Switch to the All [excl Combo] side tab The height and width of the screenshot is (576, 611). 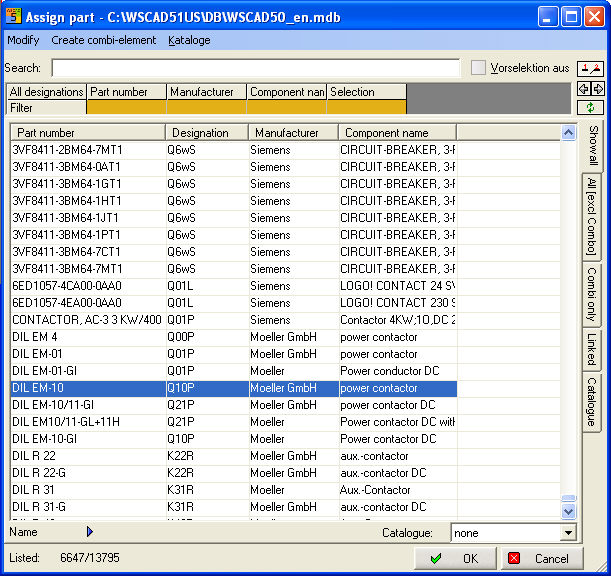592,217
